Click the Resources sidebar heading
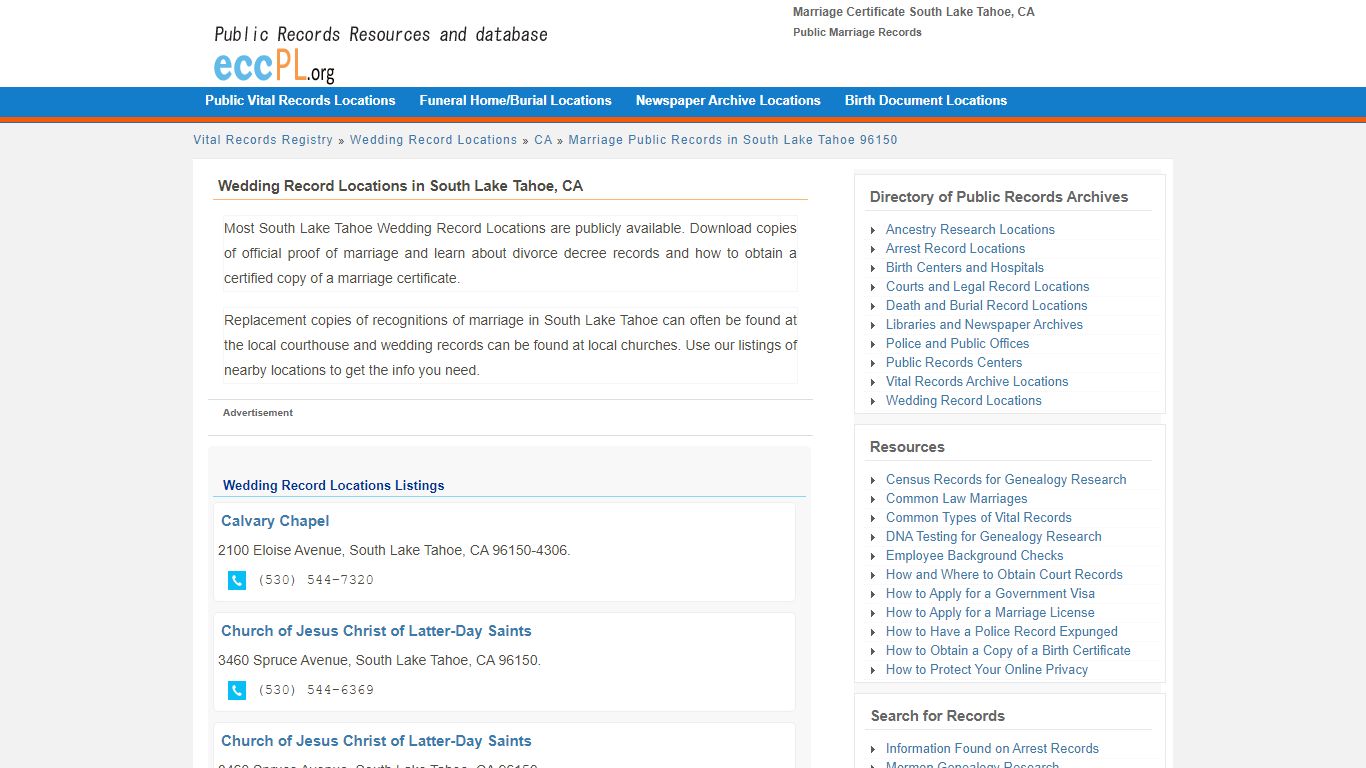 (x=907, y=447)
